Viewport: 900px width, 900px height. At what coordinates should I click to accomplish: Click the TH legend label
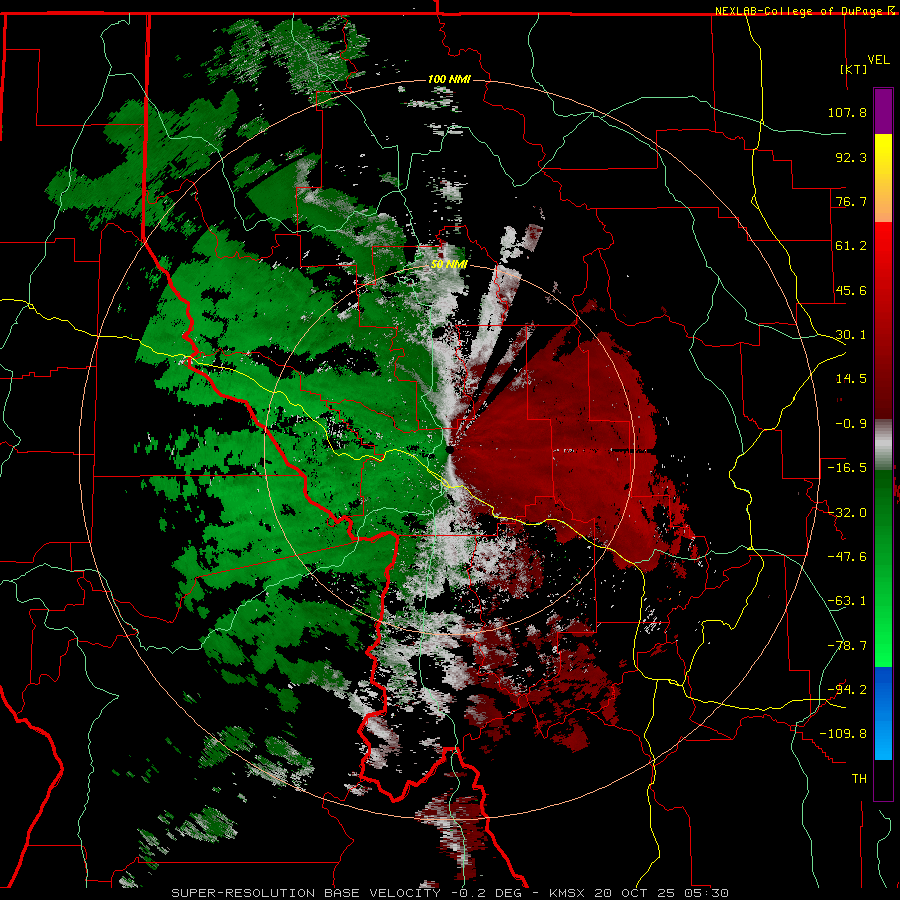(859, 779)
